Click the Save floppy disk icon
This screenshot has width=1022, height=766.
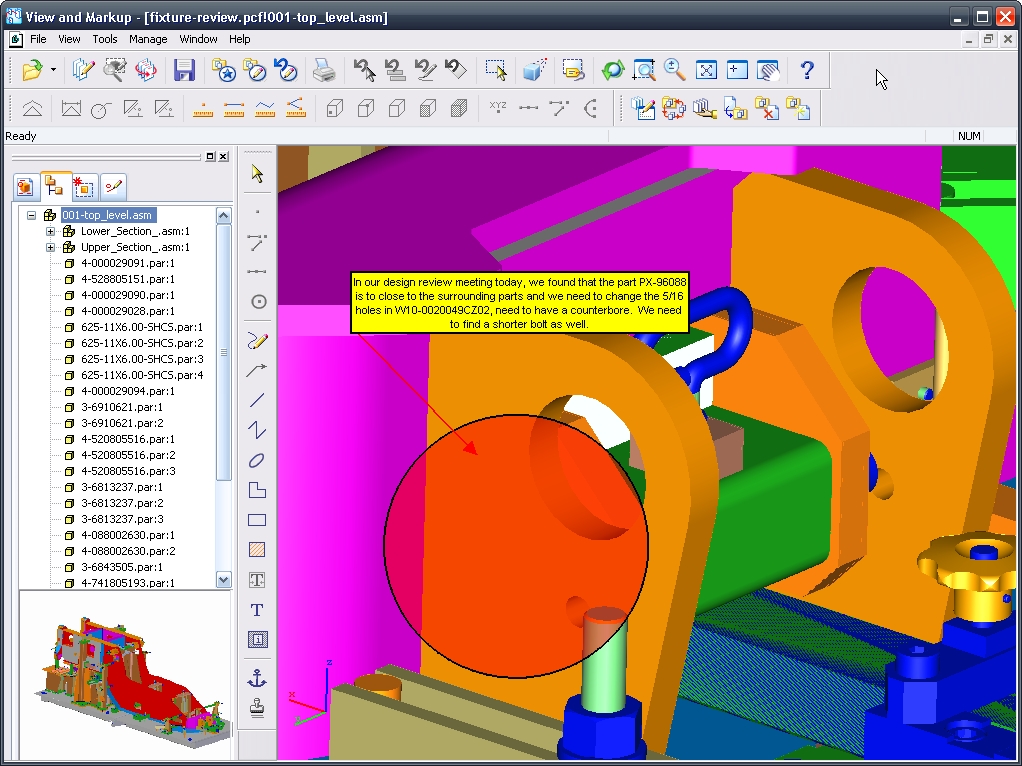(184, 70)
